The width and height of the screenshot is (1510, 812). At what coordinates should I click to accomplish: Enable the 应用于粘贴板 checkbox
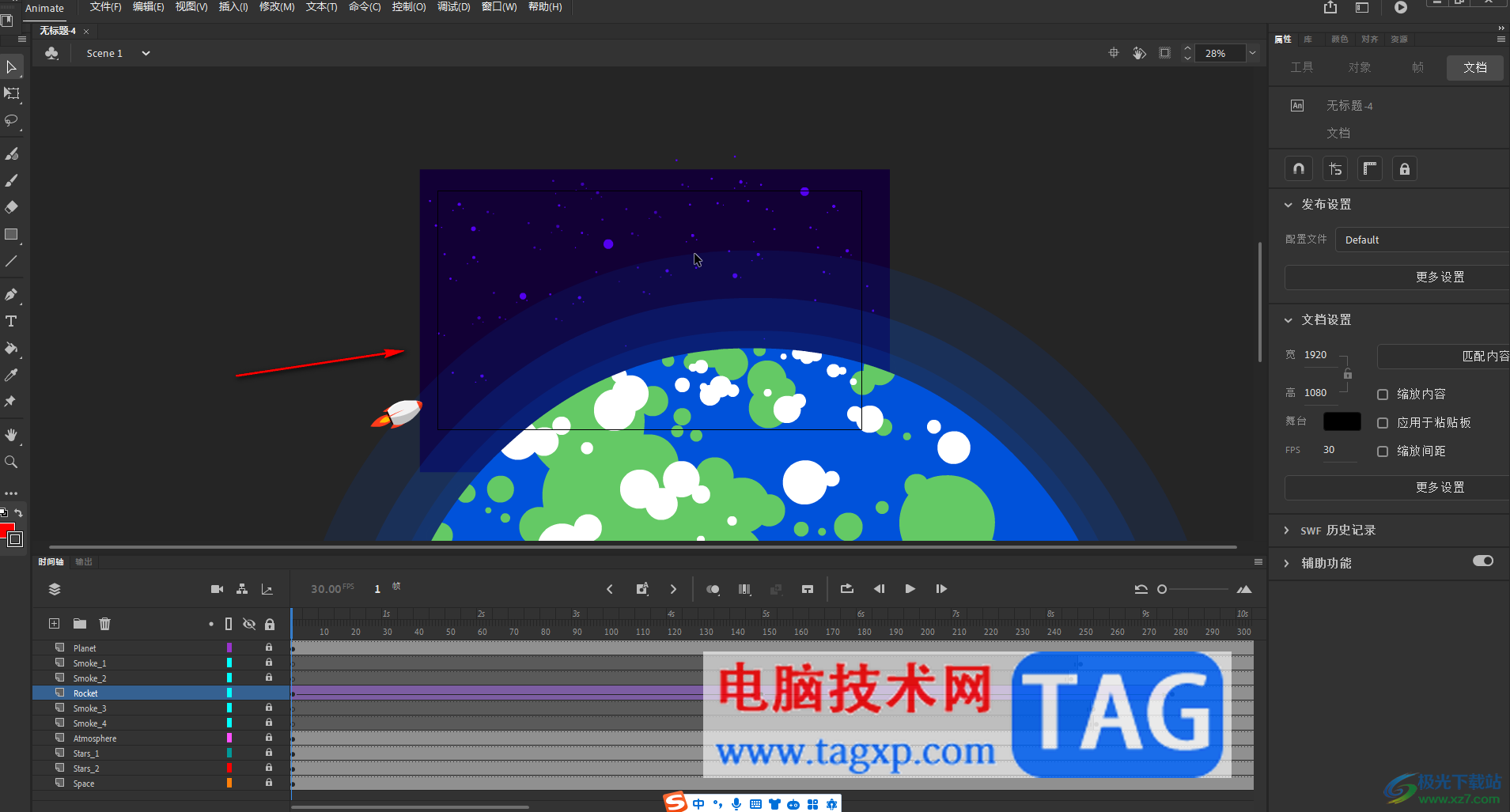click(1383, 423)
